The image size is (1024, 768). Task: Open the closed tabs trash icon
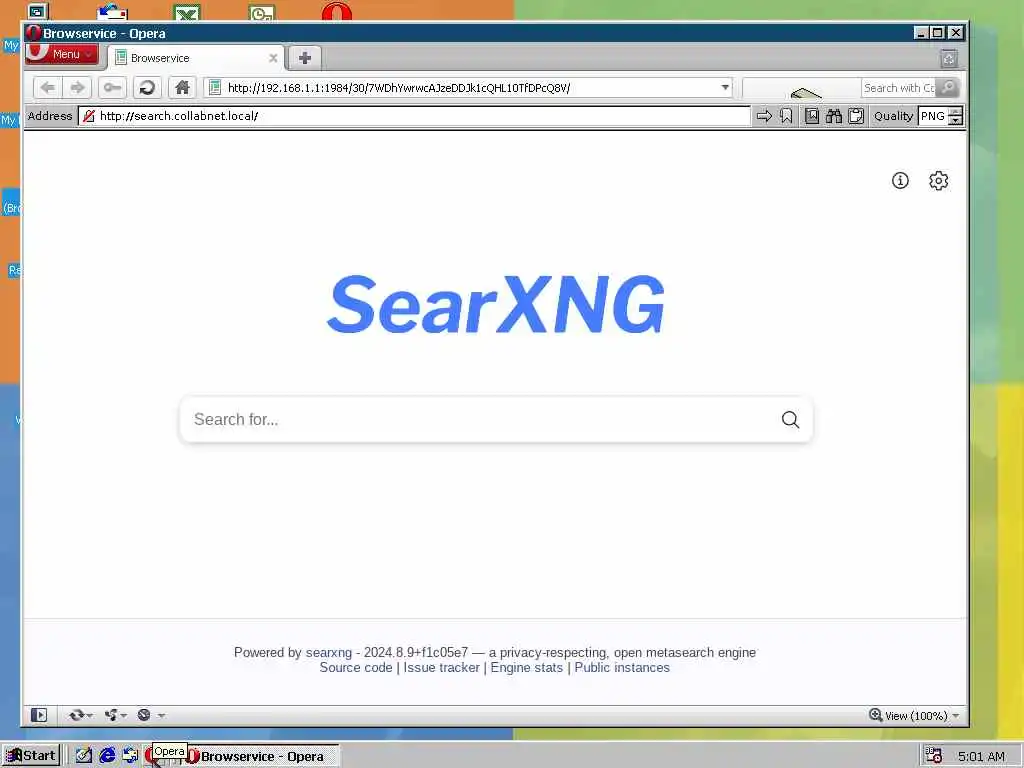[x=949, y=59]
